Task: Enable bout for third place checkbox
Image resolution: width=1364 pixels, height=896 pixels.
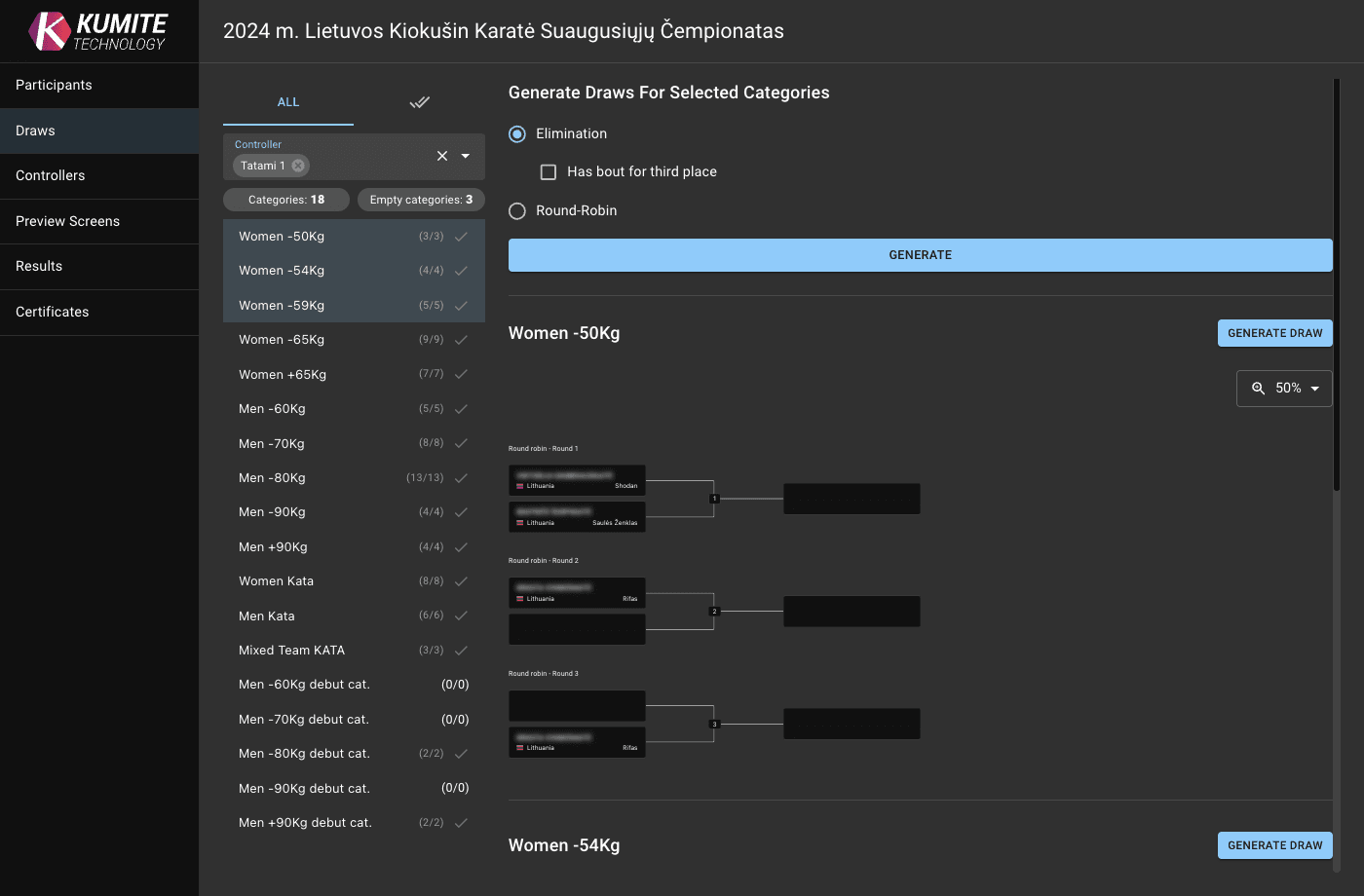Action: [x=549, y=171]
